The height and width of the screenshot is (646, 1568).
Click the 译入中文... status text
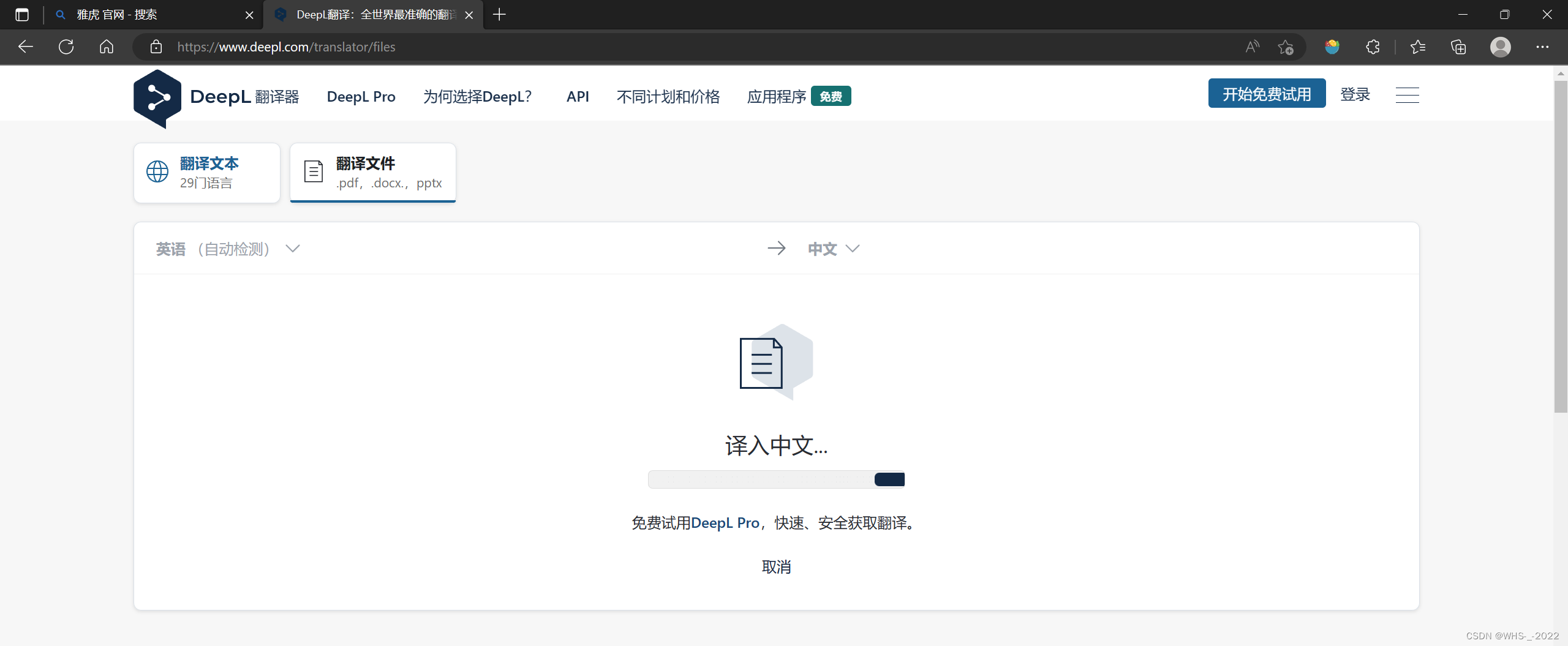(777, 446)
